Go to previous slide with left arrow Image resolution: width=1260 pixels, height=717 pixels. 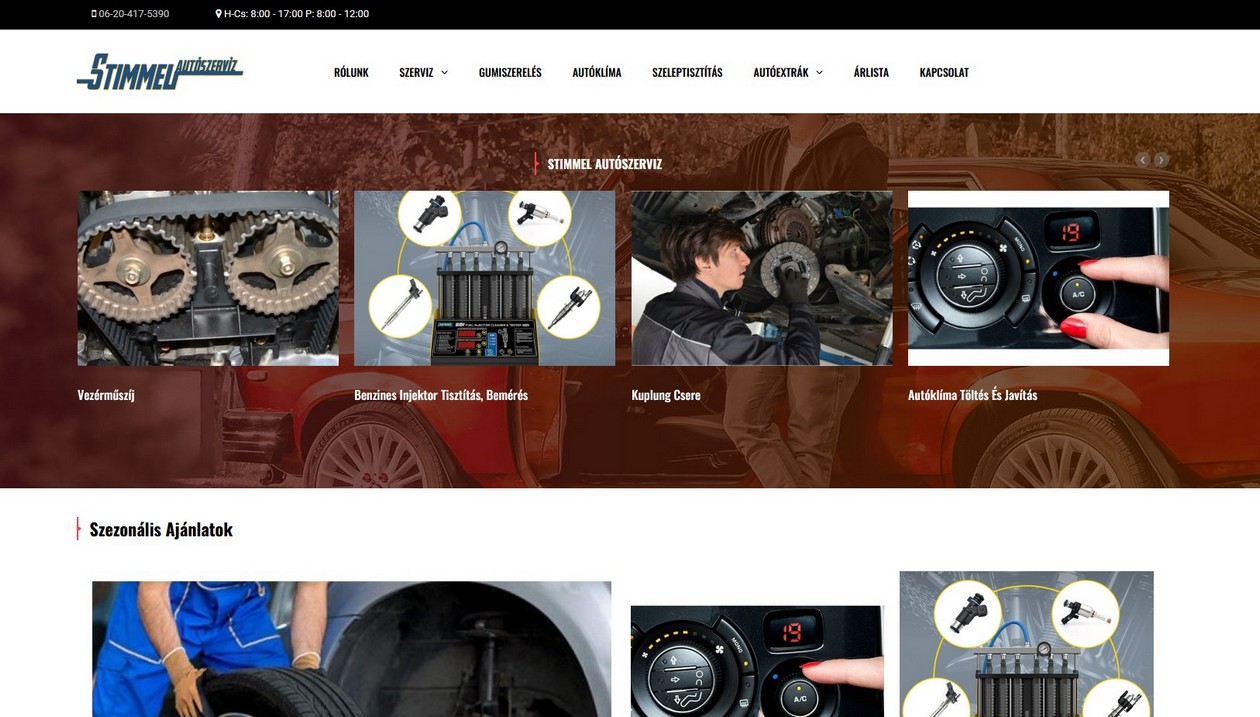click(x=1142, y=159)
